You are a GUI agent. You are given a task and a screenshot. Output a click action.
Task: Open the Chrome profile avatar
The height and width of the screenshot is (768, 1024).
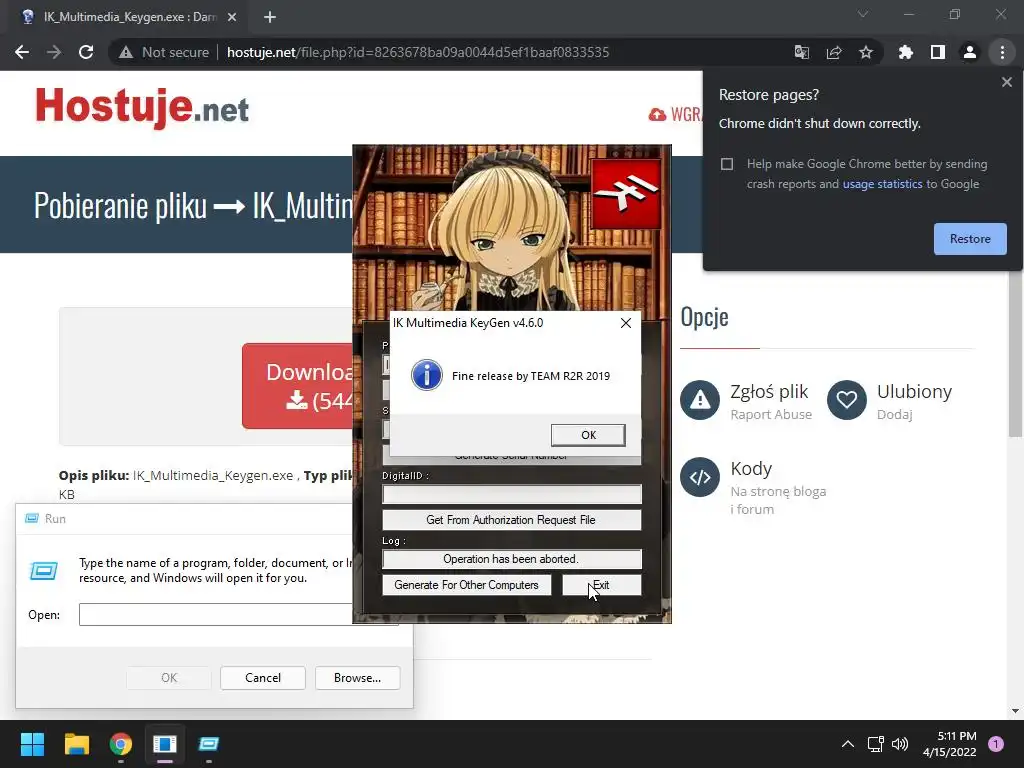click(x=970, y=52)
